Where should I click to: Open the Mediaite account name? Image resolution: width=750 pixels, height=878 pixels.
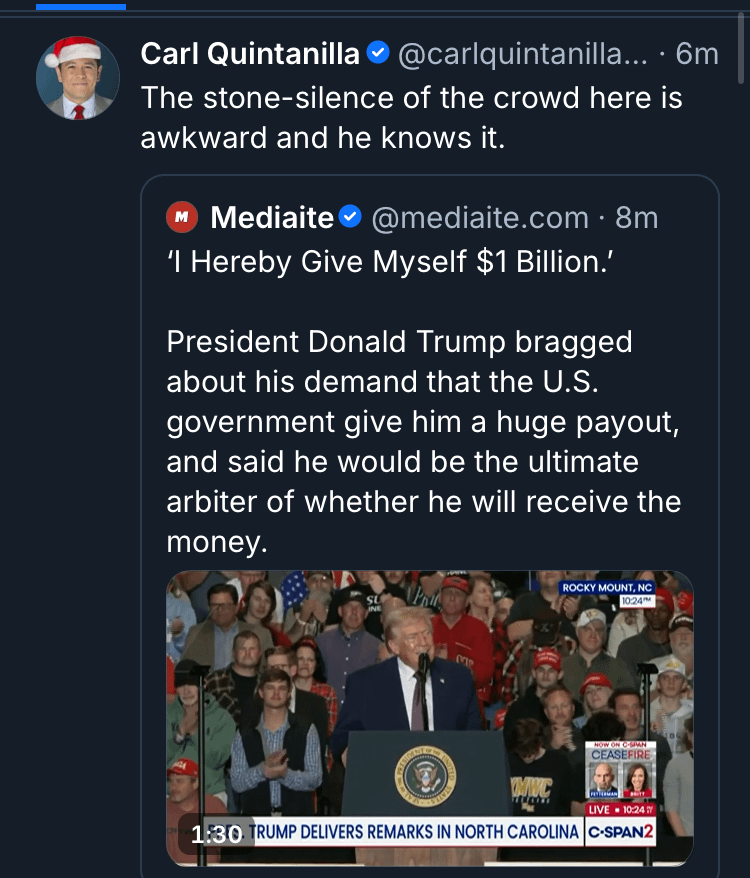coord(272,216)
